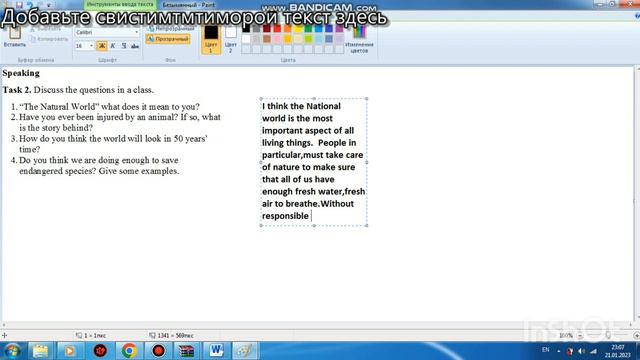Open the Windows Start menu
The image size is (640, 360).
pos(12,351)
